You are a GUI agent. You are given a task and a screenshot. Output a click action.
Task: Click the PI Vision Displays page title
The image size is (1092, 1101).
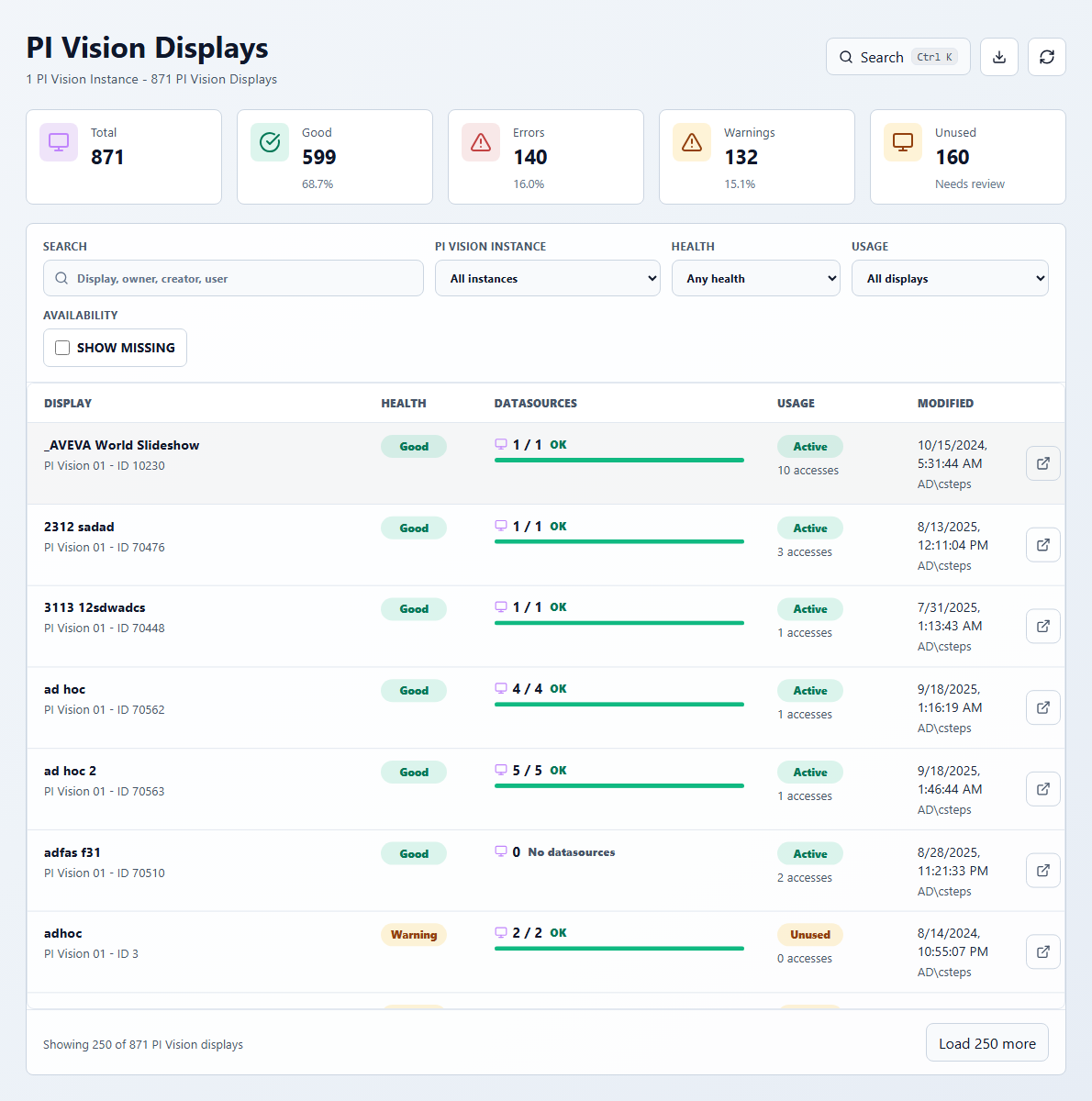click(x=147, y=48)
